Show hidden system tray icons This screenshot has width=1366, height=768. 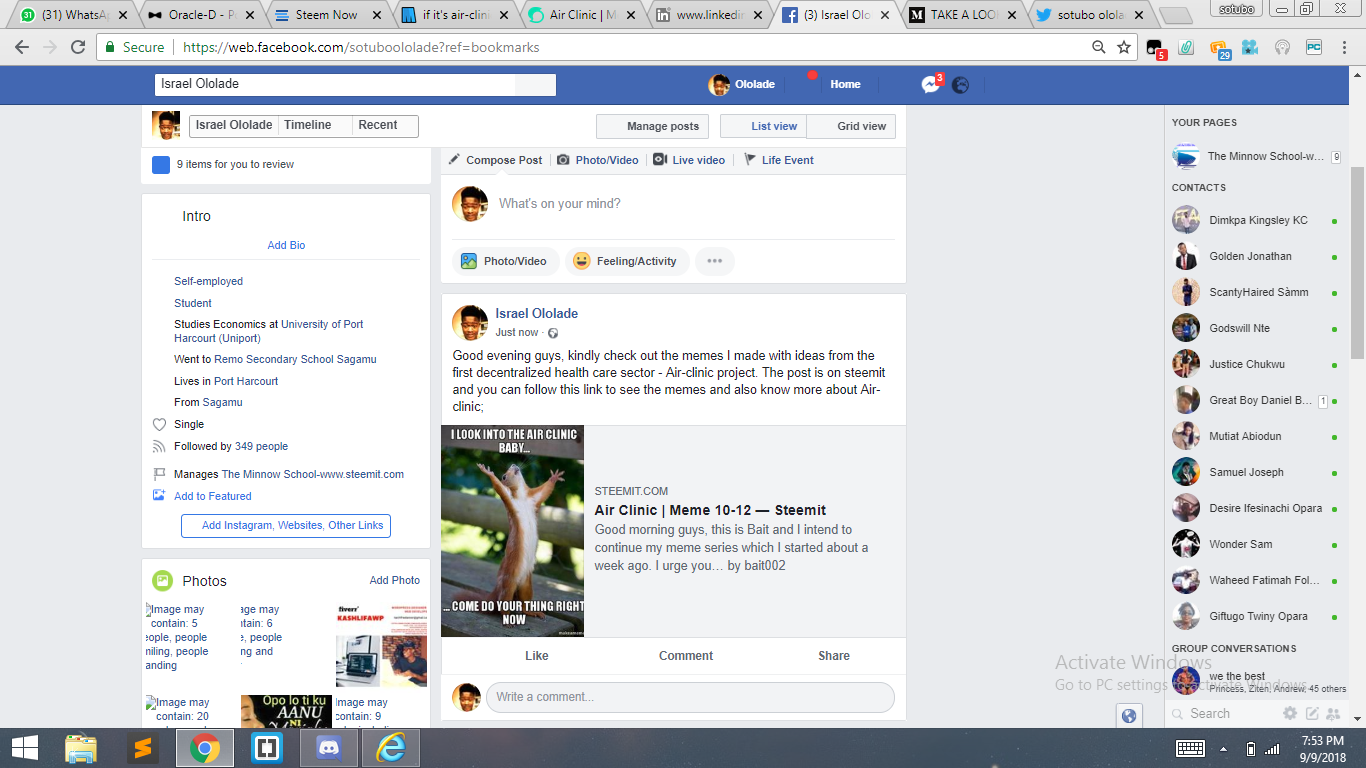coord(1223,748)
